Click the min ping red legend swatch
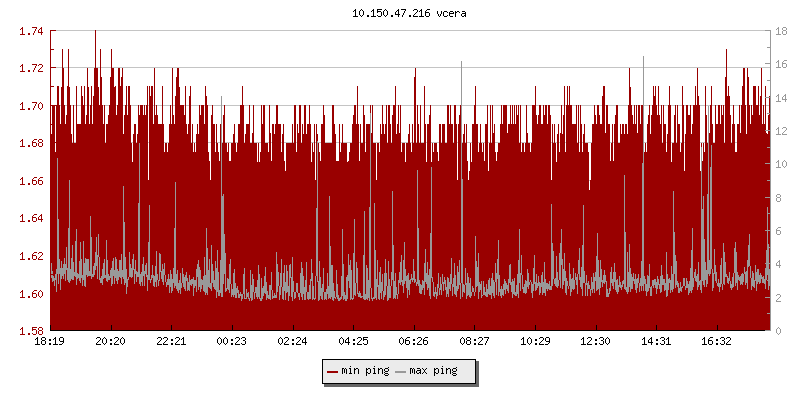The width and height of the screenshot is (800, 400). 332,371
